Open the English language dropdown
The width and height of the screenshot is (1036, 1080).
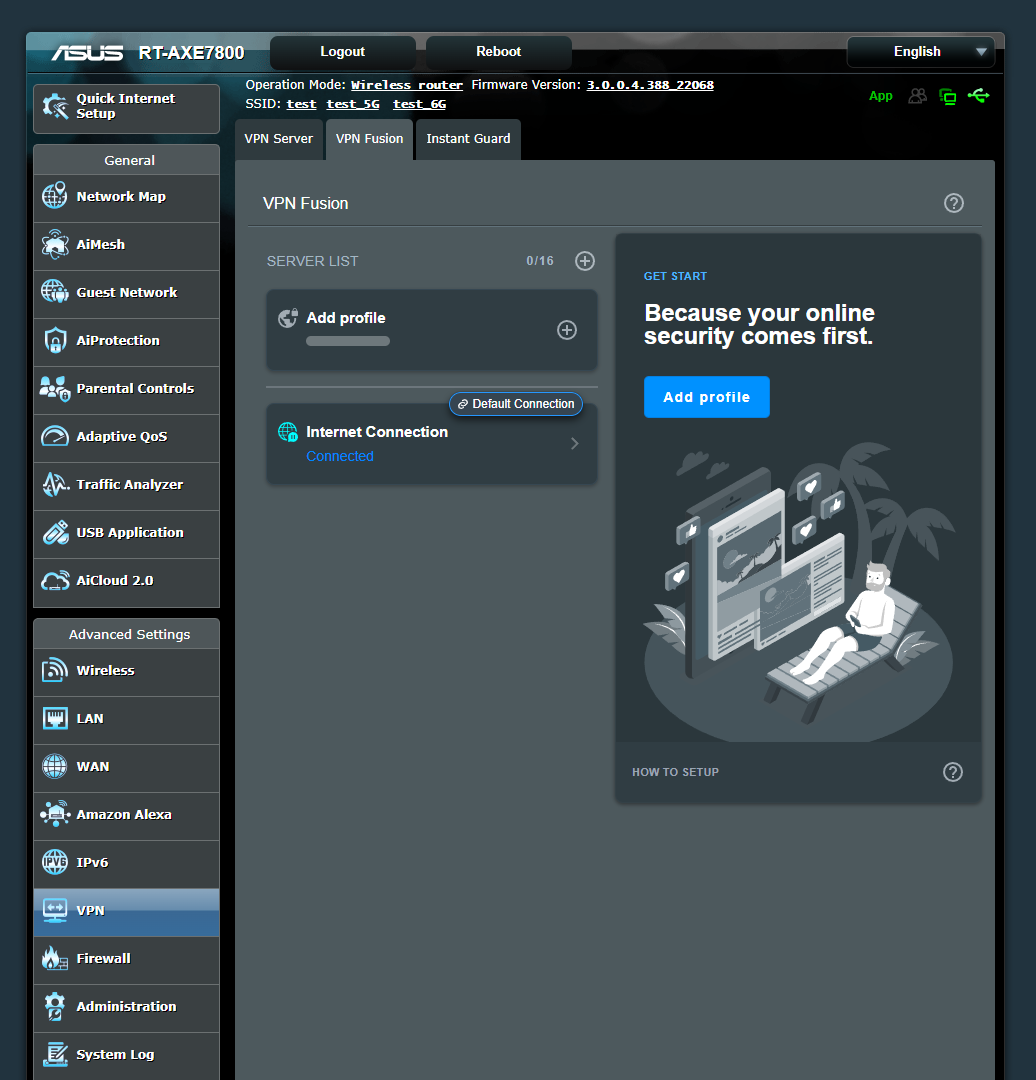(920, 52)
